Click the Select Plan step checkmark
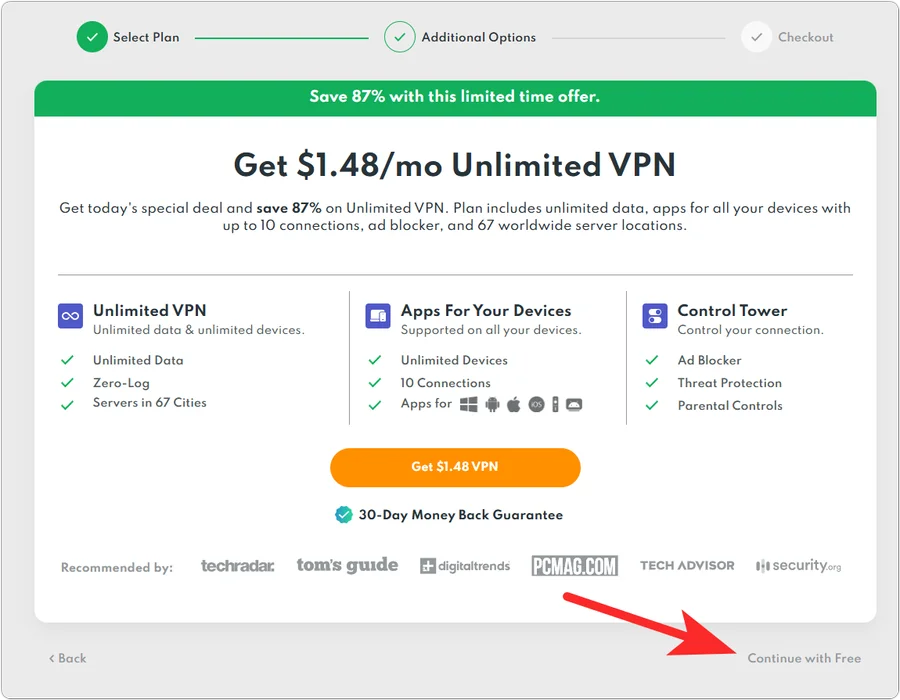This screenshot has height=700, width=900. point(92,37)
